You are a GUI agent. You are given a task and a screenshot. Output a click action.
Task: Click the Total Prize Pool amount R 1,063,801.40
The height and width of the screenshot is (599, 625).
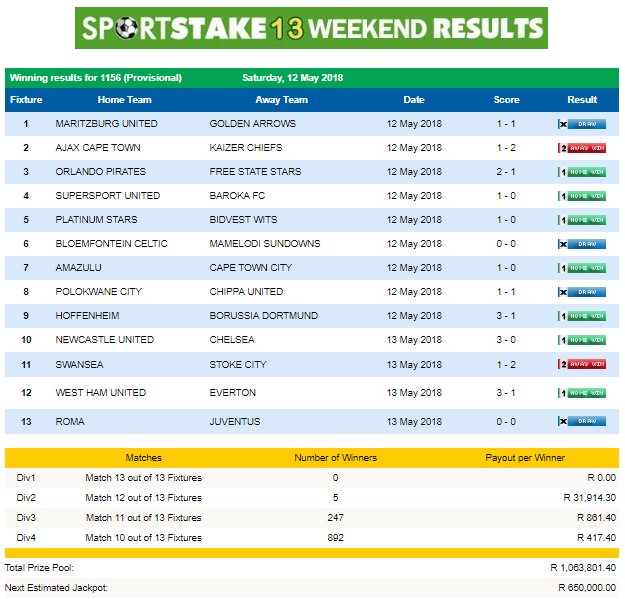click(x=583, y=568)
